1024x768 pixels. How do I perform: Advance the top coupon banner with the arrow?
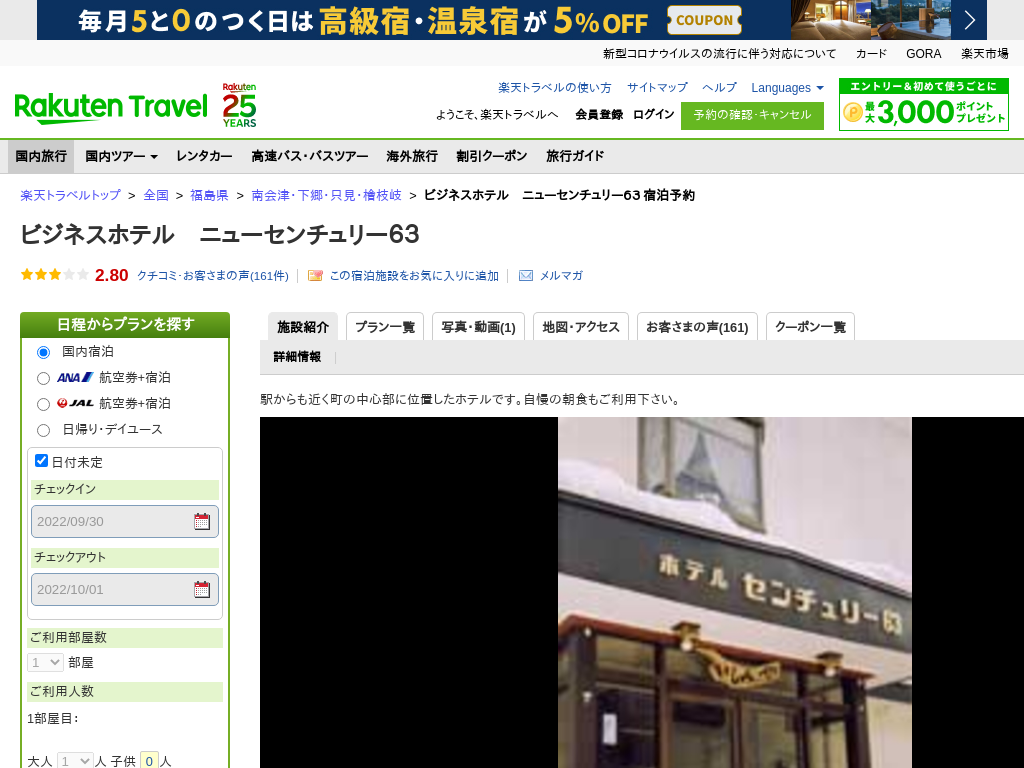tap(969, 20)
